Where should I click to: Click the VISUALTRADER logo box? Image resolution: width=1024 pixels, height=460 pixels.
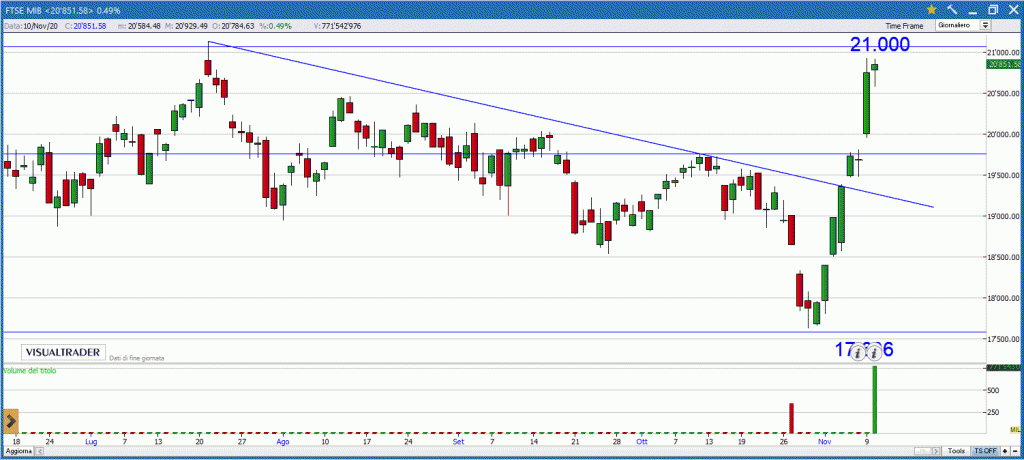click(63, 352)
